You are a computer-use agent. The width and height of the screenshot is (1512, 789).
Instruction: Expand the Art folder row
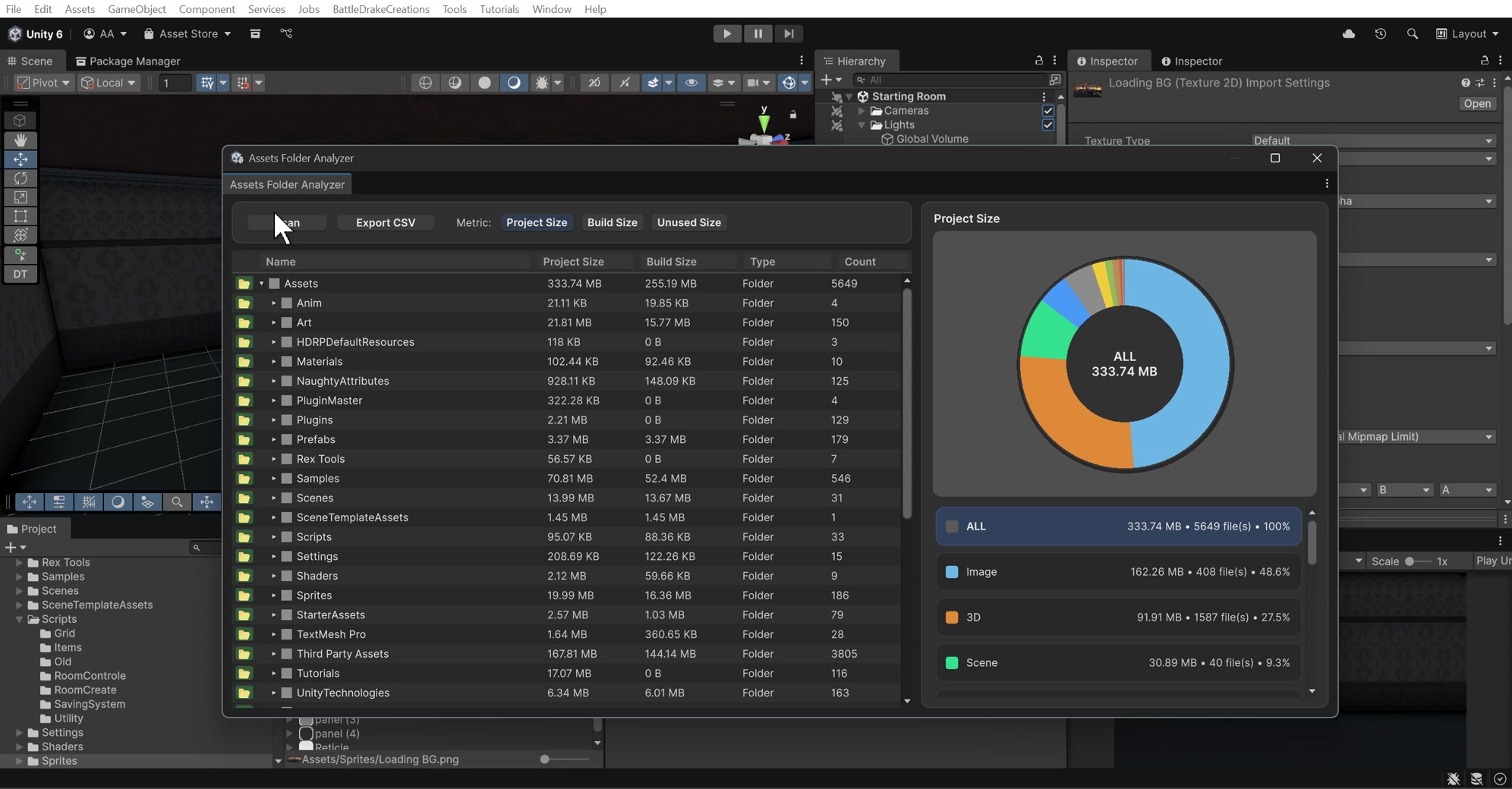[x=274, y=322]
